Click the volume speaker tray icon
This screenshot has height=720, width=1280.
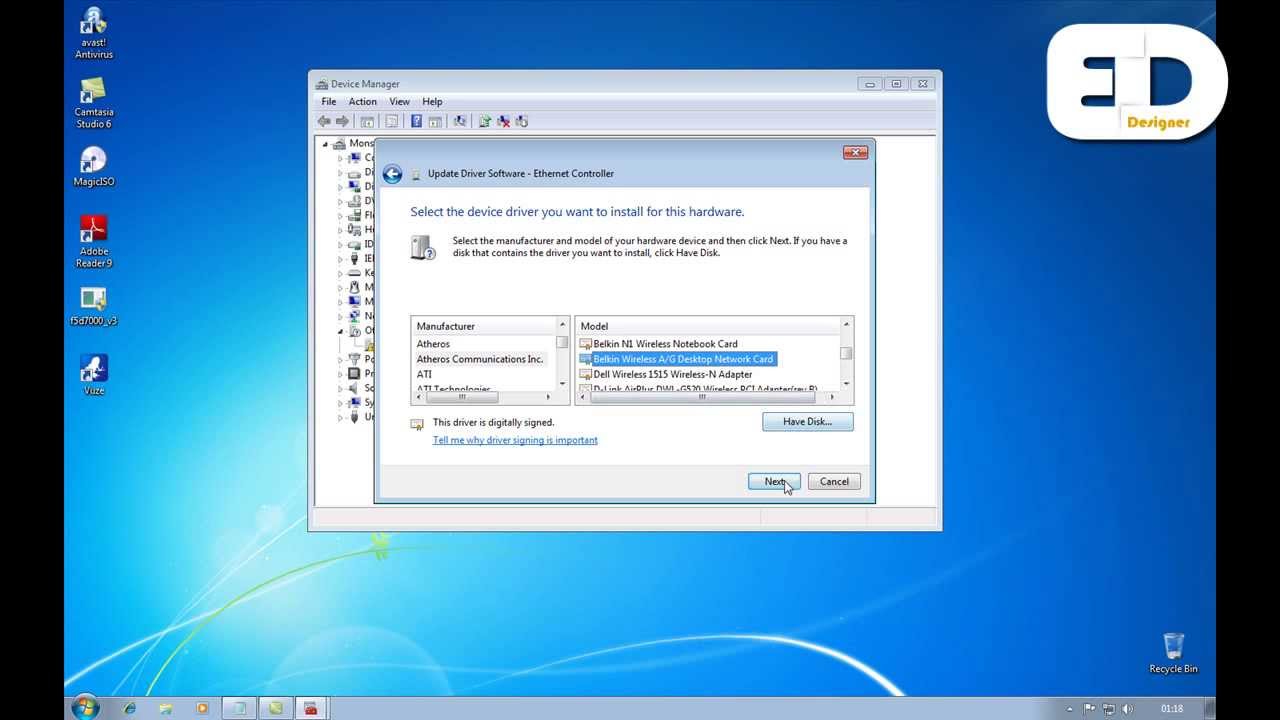coord(1128,709)
